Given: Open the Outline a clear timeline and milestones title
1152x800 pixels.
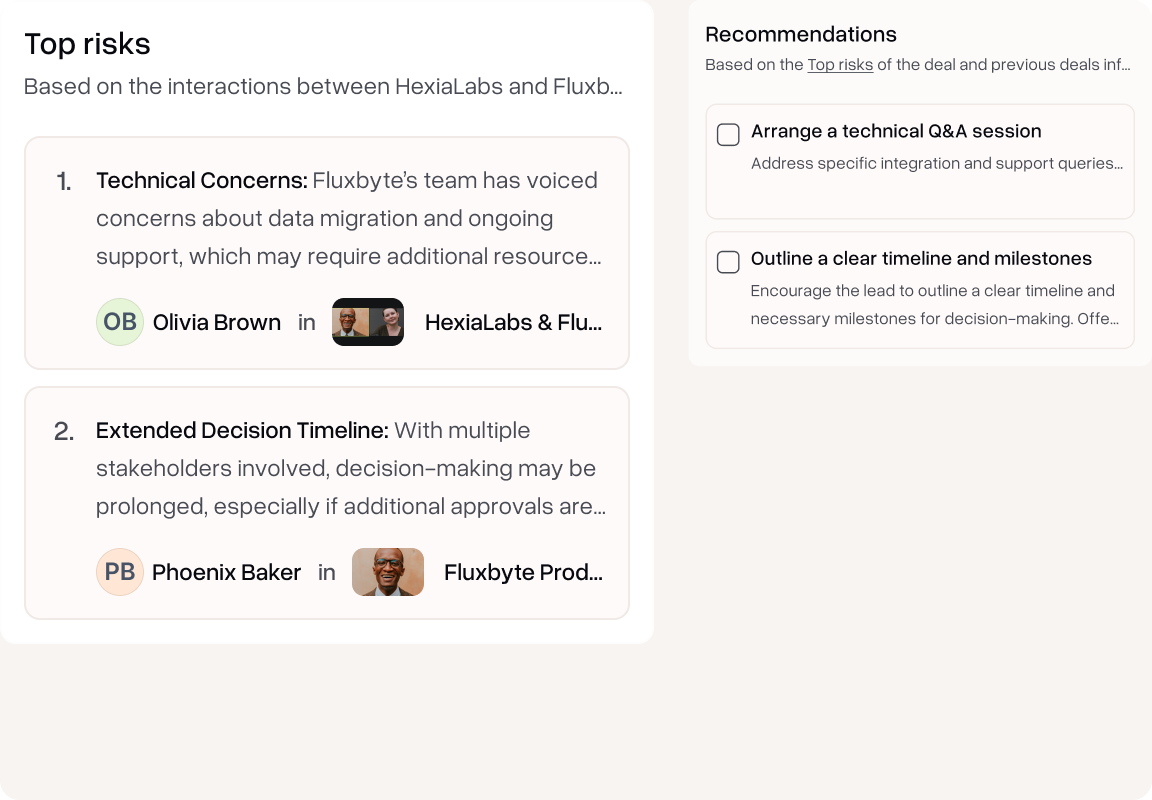Looking at the screenshot, I should click(x=921, y=259).
